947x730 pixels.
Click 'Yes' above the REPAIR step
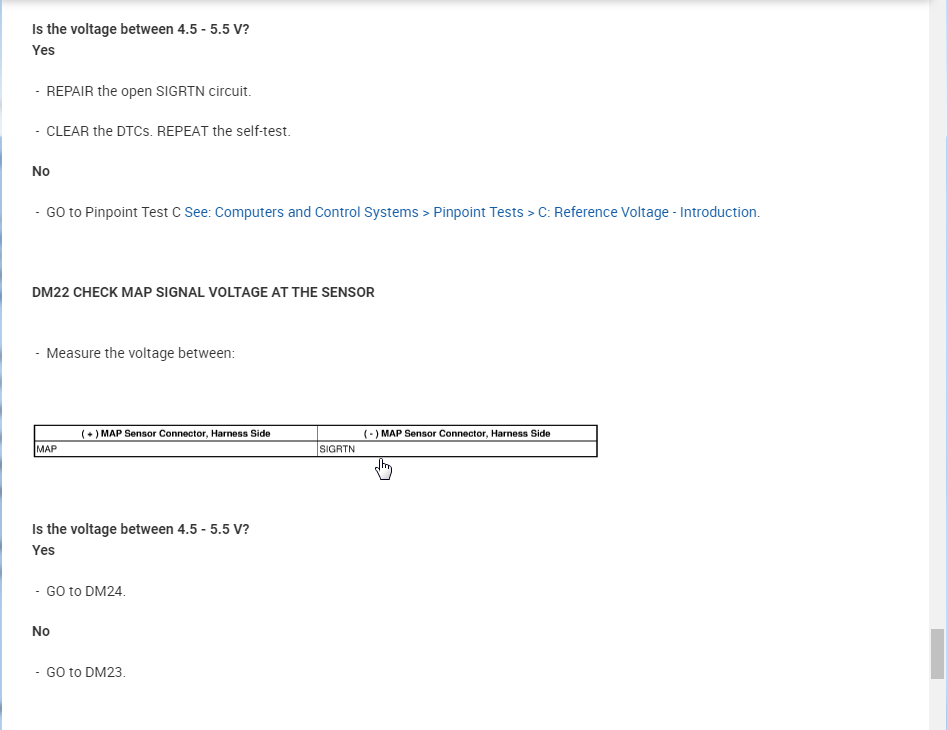pyautogui.click(x=43, y=50)
